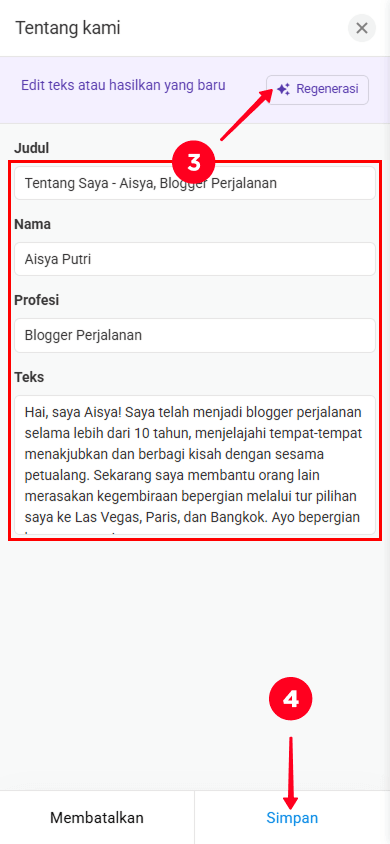Screen dimensions: 390x844
Task: Click the Tentang kami panel title
Action: coord(68,28)
